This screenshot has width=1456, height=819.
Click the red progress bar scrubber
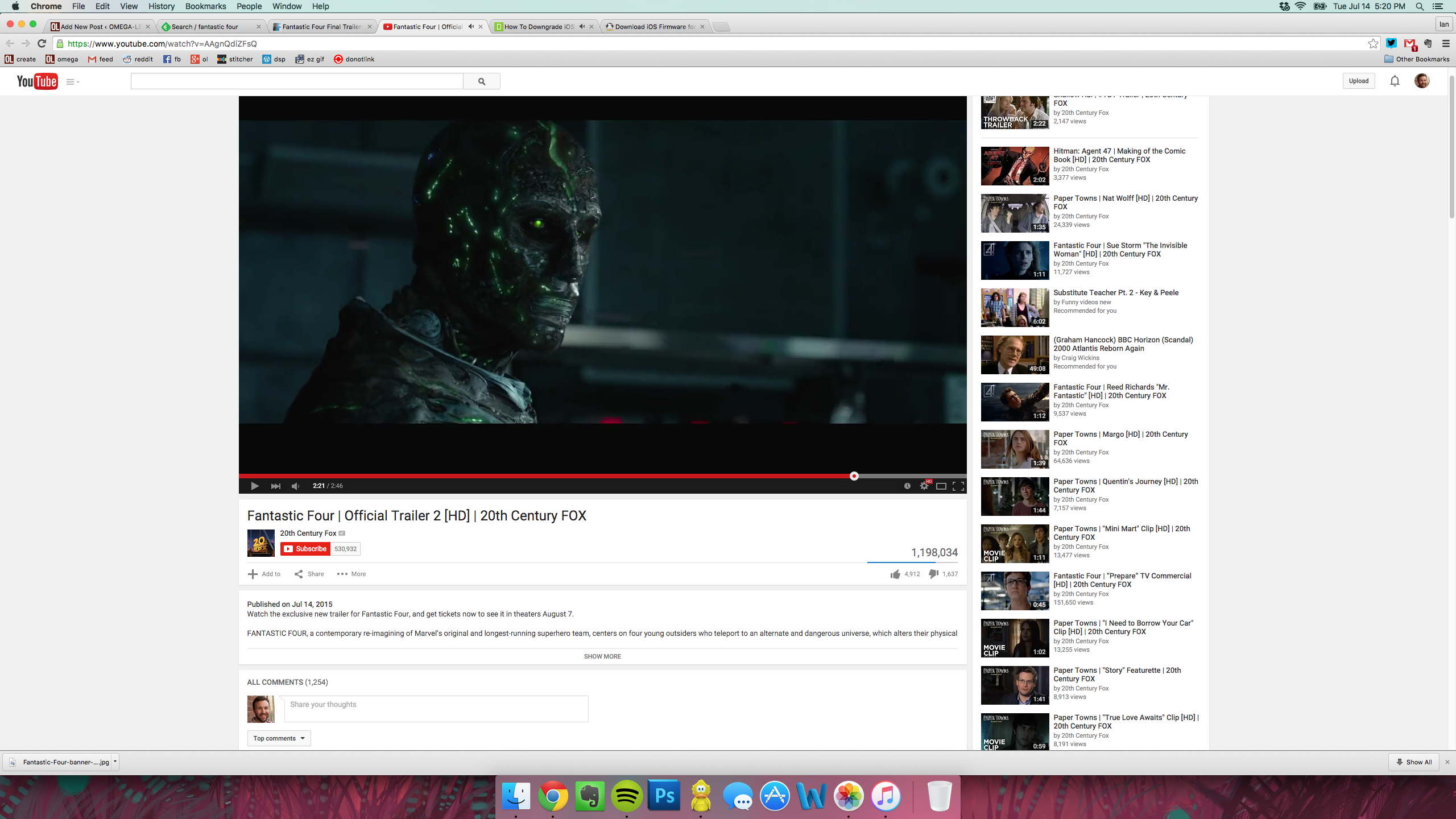(x=854, y=476)
